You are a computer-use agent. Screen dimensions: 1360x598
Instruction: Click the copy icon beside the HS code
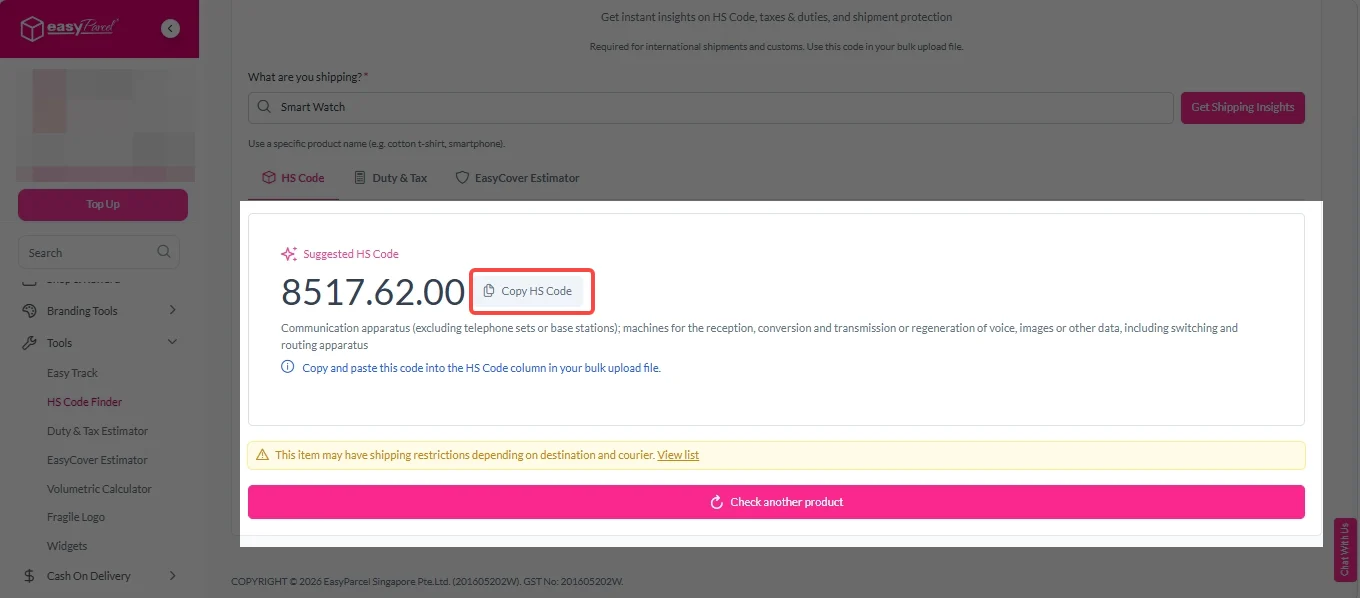[x=489, y=291]
